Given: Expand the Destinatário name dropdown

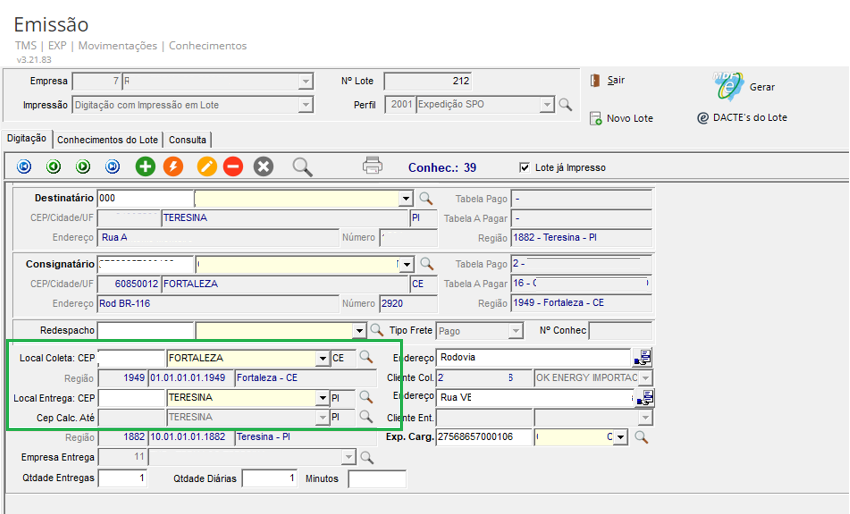Looking at the screenshot, I should 405,199.
